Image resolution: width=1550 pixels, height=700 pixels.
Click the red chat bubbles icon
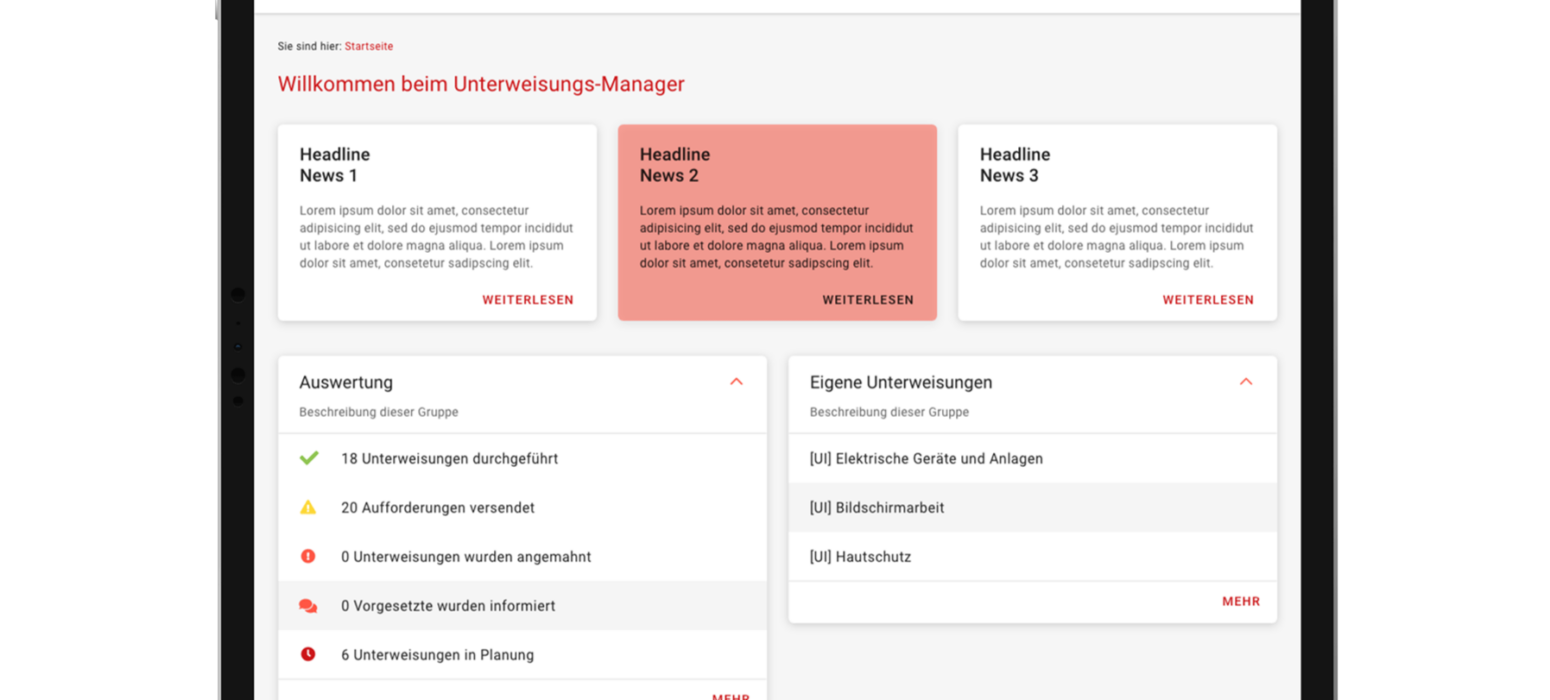(x=308, y=606)
